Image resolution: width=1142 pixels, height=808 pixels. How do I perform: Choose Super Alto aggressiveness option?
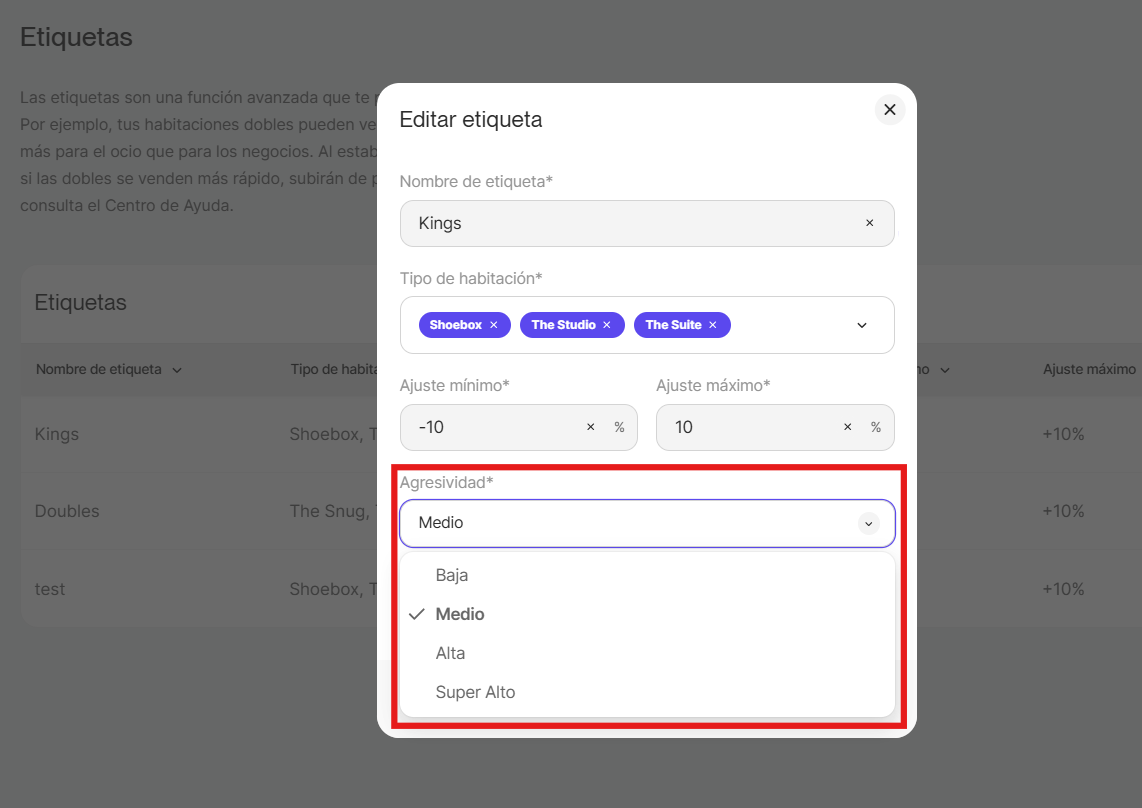[475, 692]
